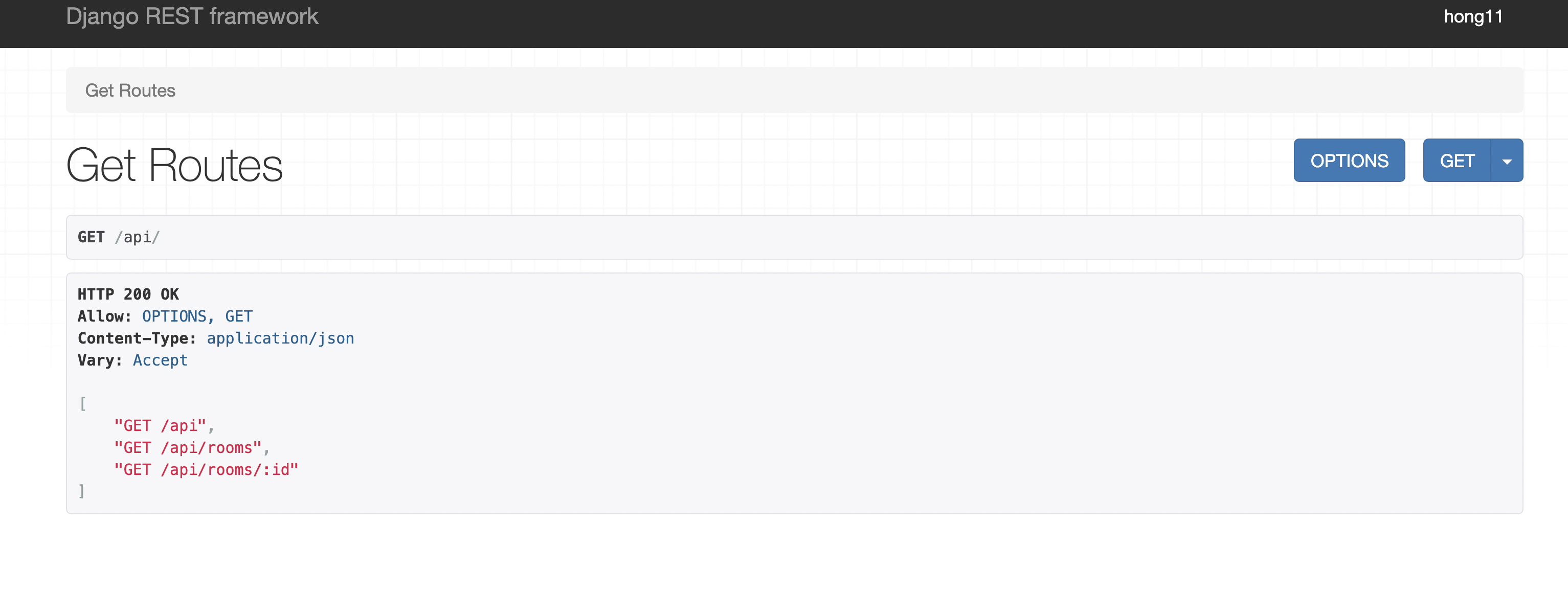Select the "GET /api/rooms/:id" string entry
Image resolution: width=1568 pixels, height=592 pixels.
pyautogui.click(x=206, y=470)
